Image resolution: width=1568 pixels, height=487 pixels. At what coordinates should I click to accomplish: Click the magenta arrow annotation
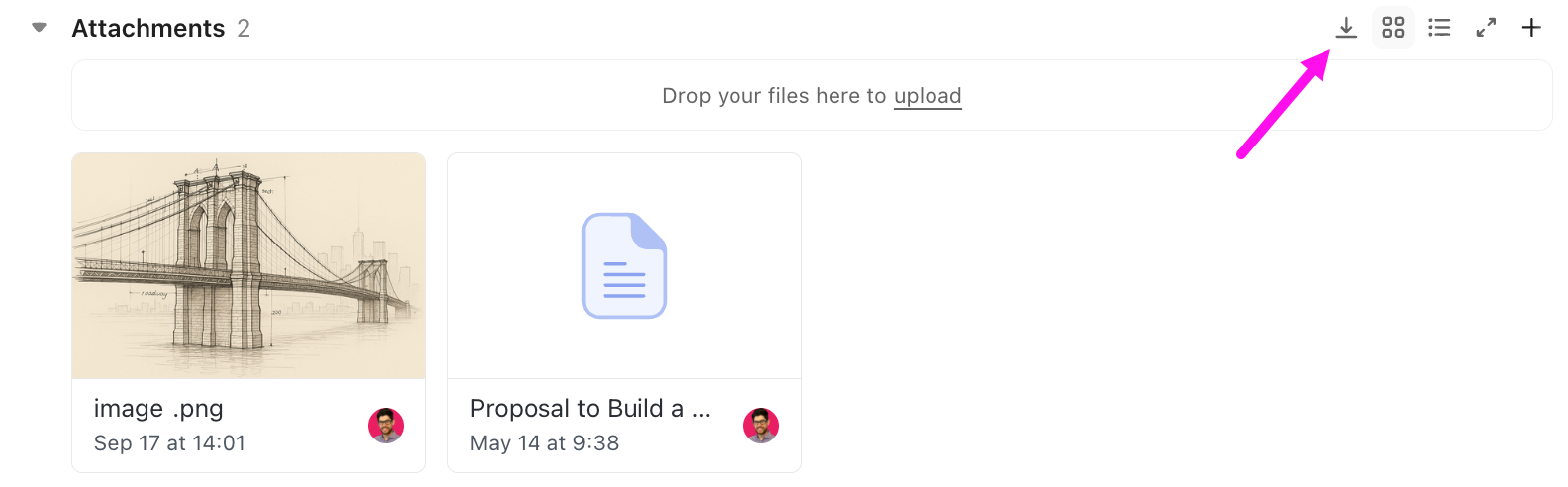click(1282, 106)
